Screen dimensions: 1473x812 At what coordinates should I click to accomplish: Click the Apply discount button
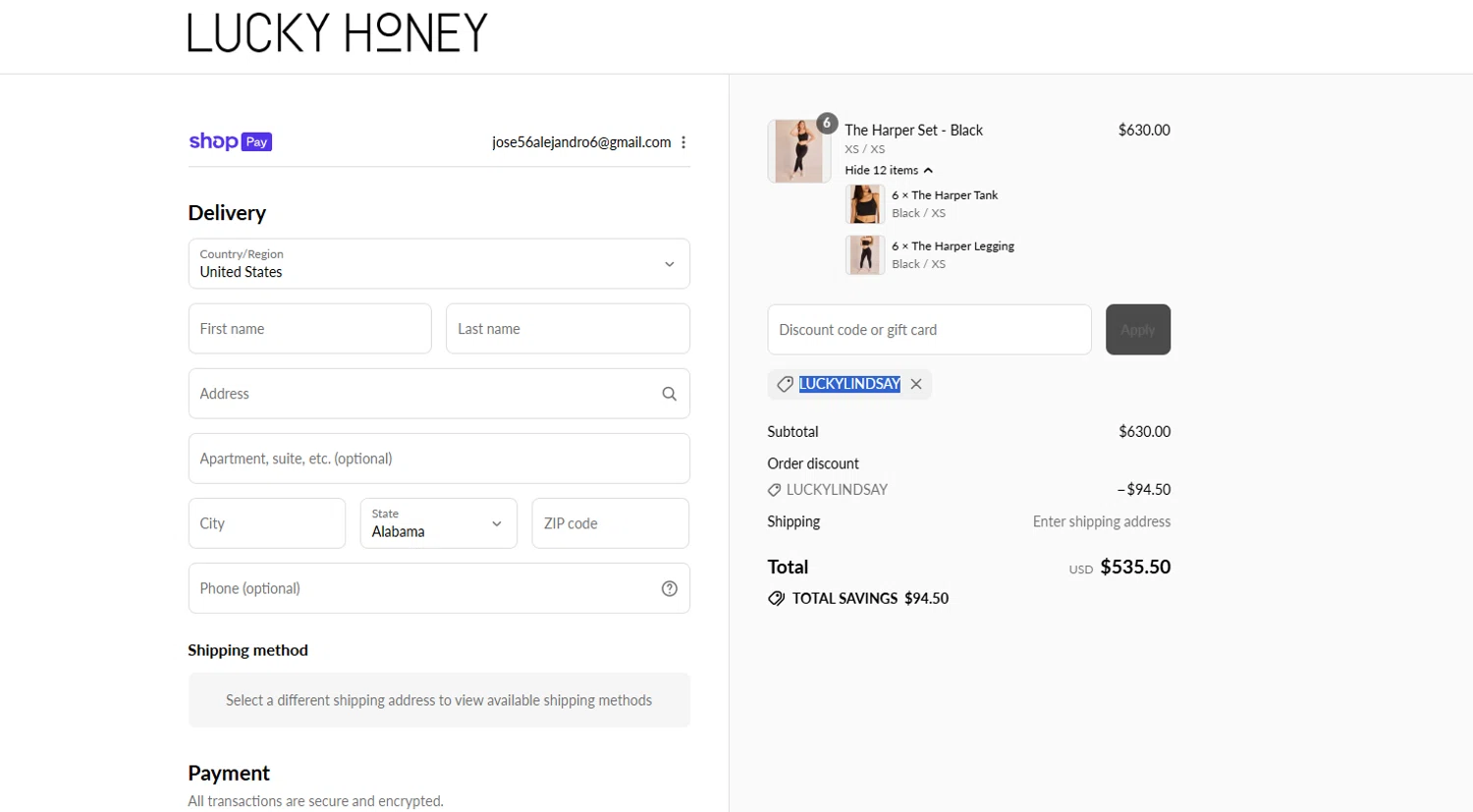(1138, 330)
